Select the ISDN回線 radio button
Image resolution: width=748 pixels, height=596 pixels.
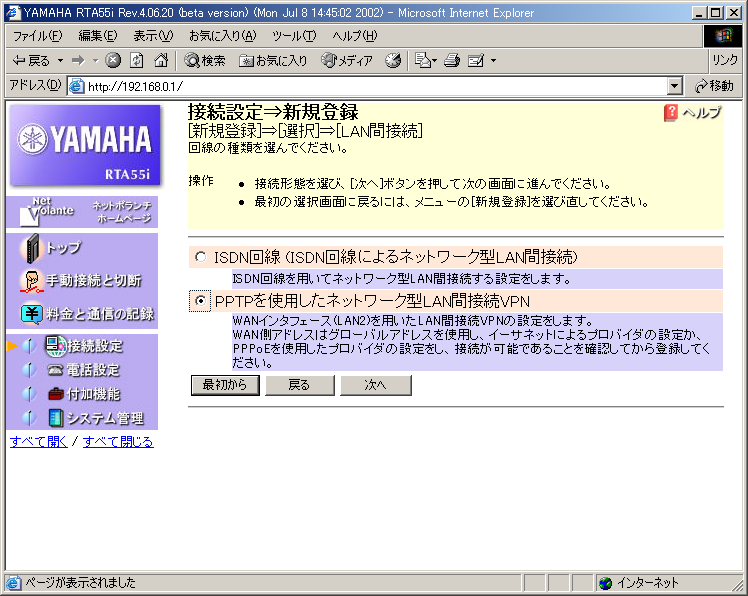click(201, 257)
